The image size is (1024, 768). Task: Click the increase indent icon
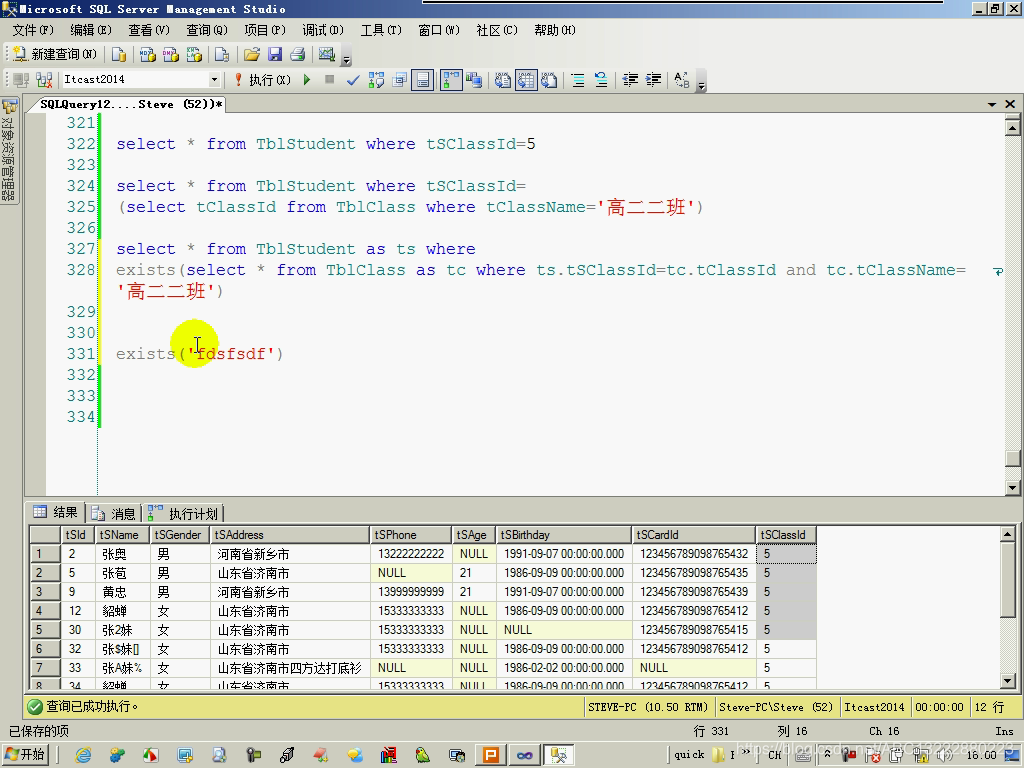pyautogui.click(x=653, y=80)
